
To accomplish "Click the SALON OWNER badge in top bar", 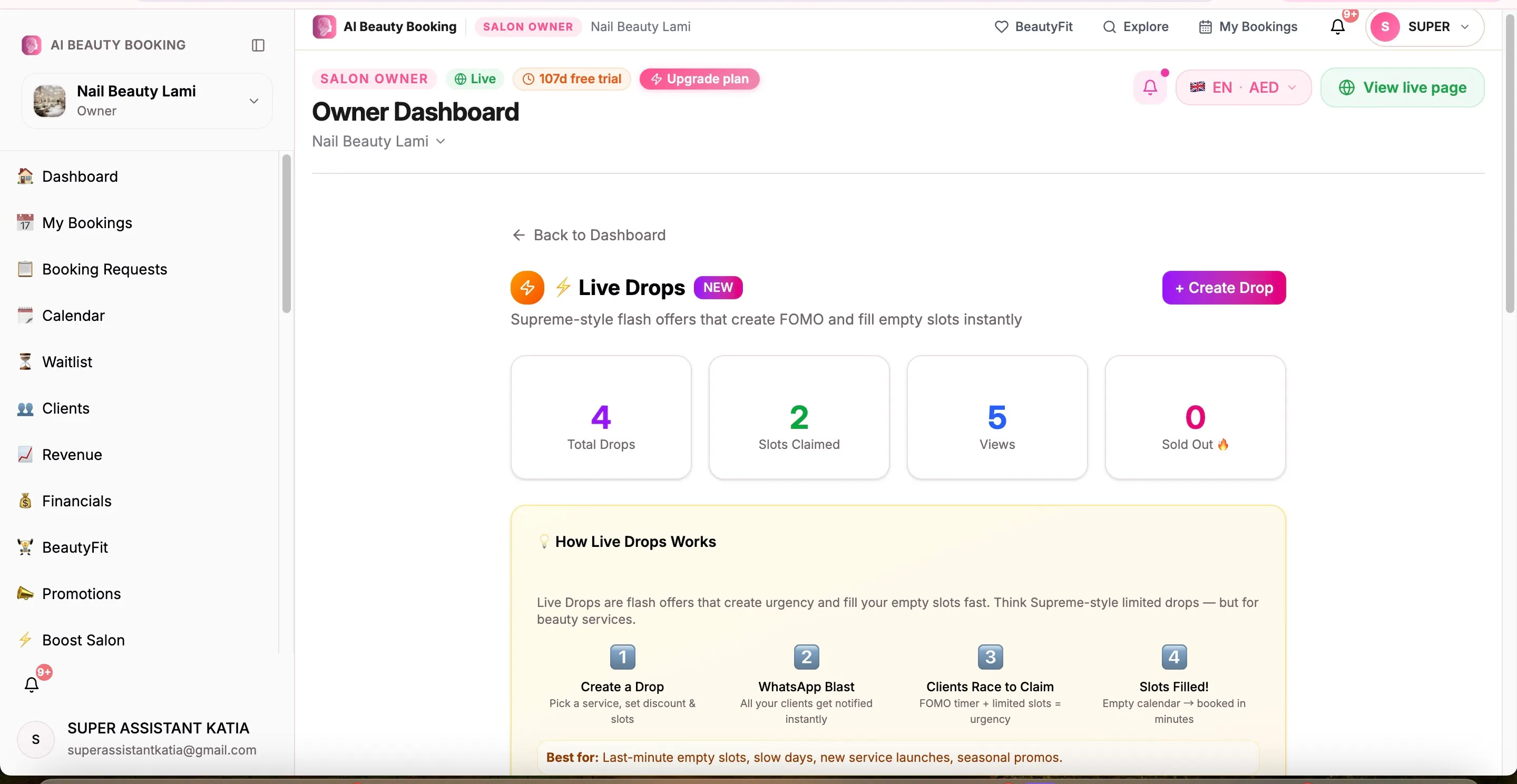I will (x=527, y=26).
